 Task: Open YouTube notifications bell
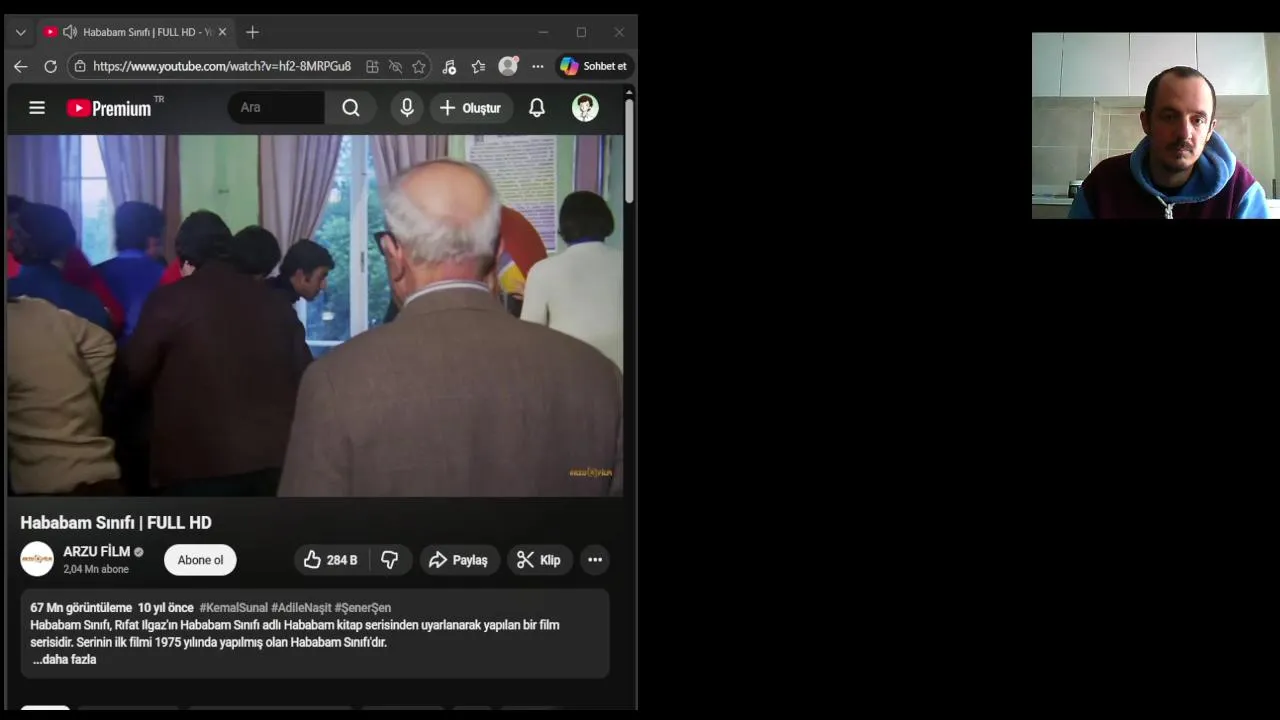[537, 108]
